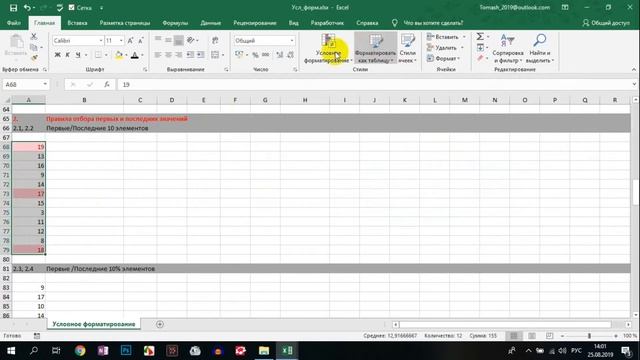Open the Стили ячеек dropdown
Viewport: 640px width, 360px height.
pos(407,49)
